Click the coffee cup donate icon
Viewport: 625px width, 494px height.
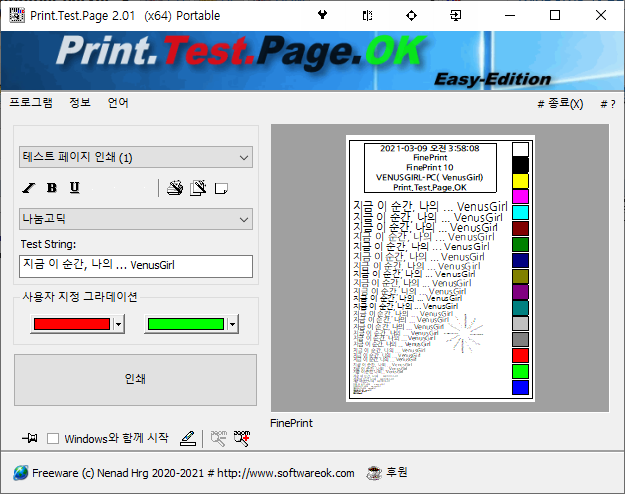click(374, 473)
